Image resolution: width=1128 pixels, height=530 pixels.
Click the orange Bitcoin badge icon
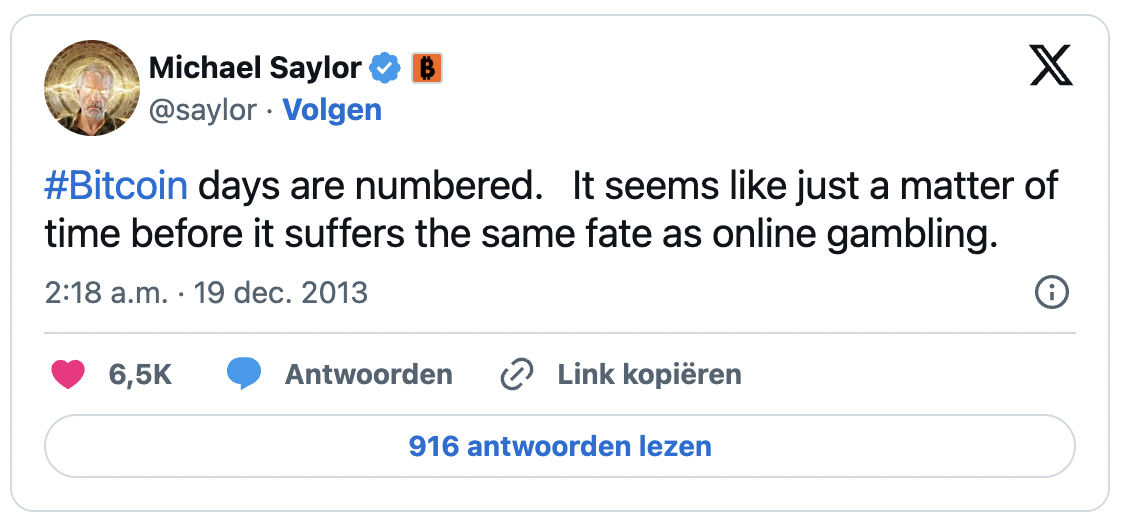click(427, 68)
